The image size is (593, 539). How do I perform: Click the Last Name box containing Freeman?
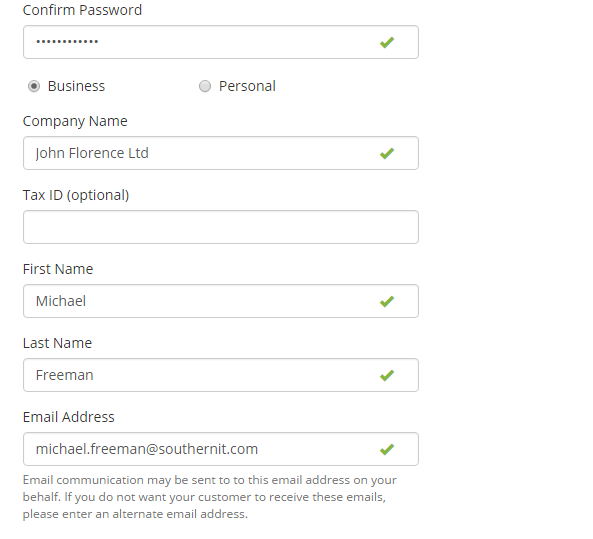[x=221, y=375]
